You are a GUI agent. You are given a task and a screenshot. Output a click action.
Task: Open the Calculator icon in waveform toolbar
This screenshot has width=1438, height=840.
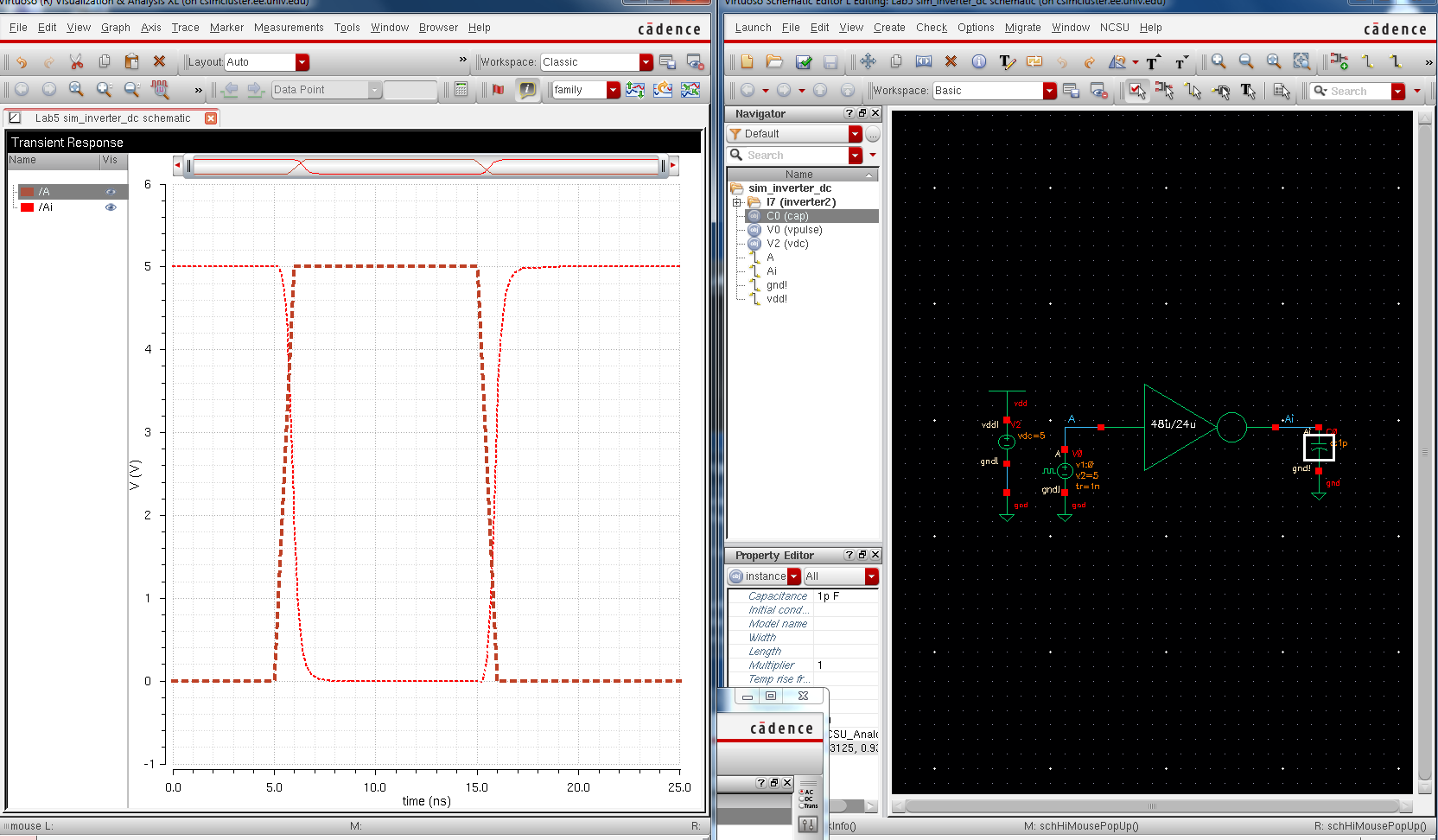click(461, 89)
